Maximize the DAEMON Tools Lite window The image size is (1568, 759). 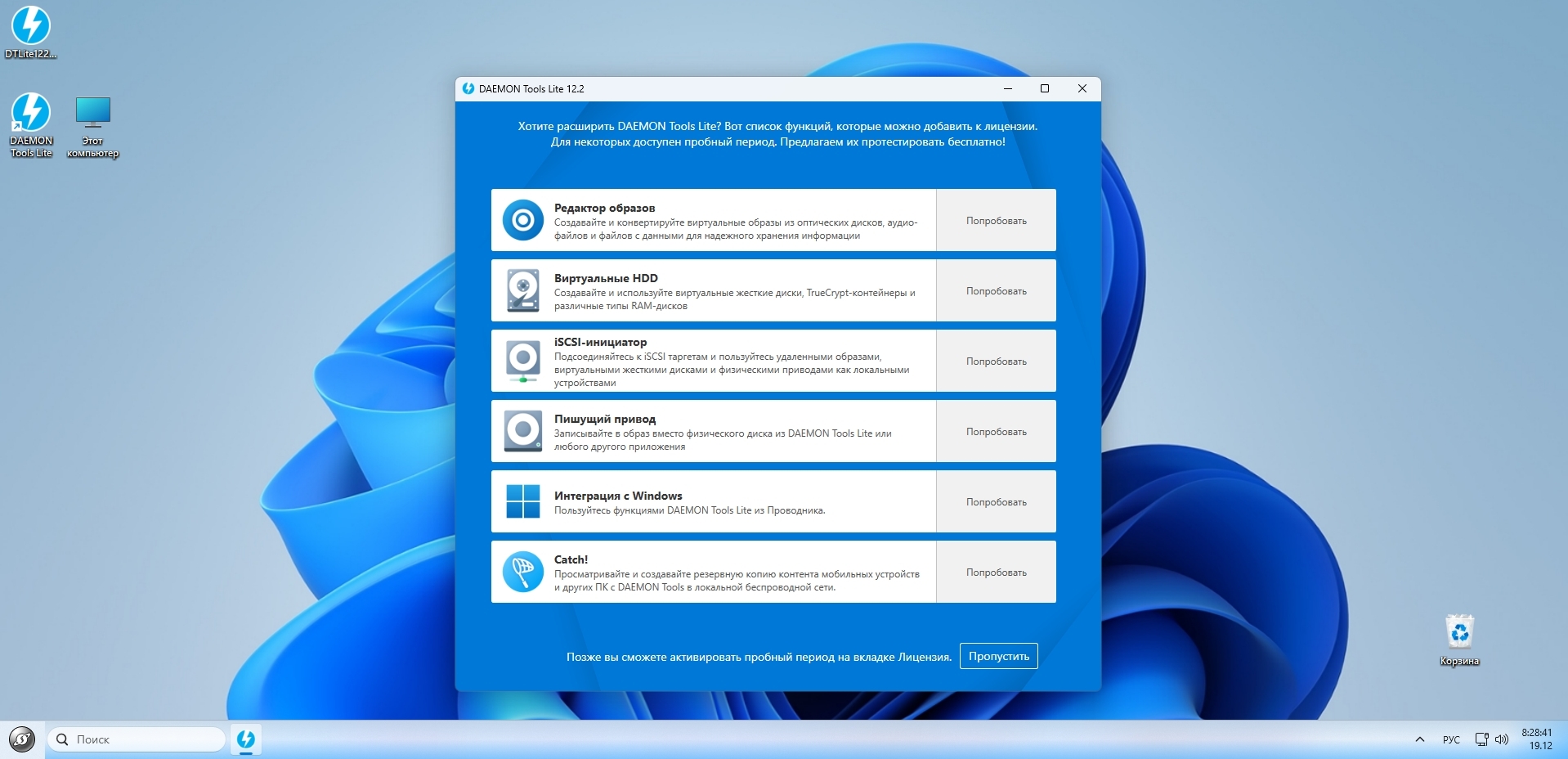(1045, 88)
